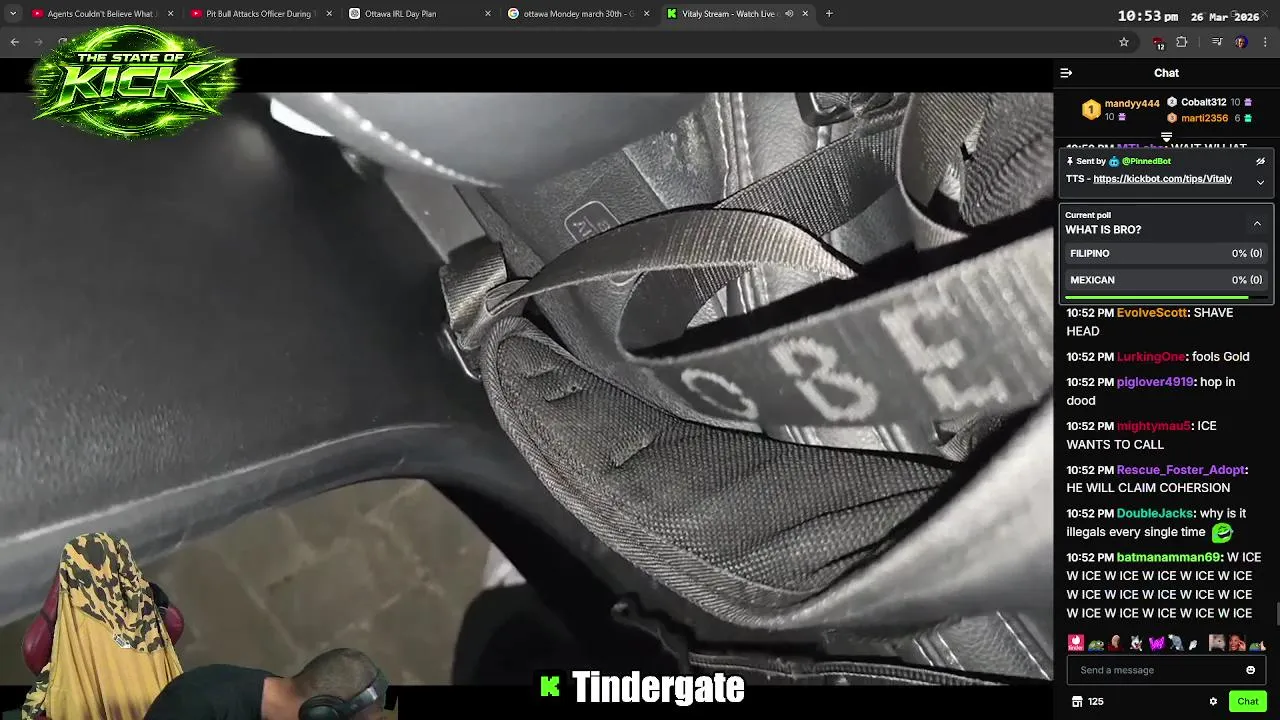Open the browser profile avatar
Image resolution: width=1280 pixels, height=720 pixels.
1241,42
